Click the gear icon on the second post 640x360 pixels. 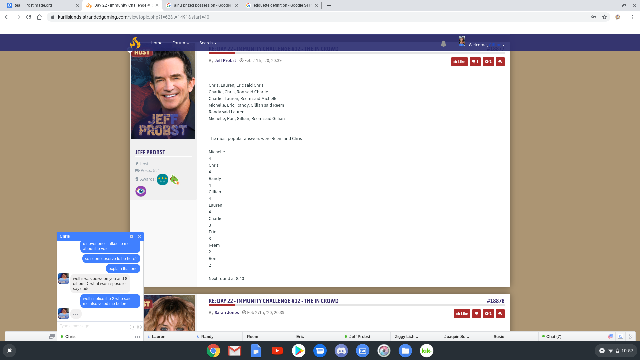point(488,313)
